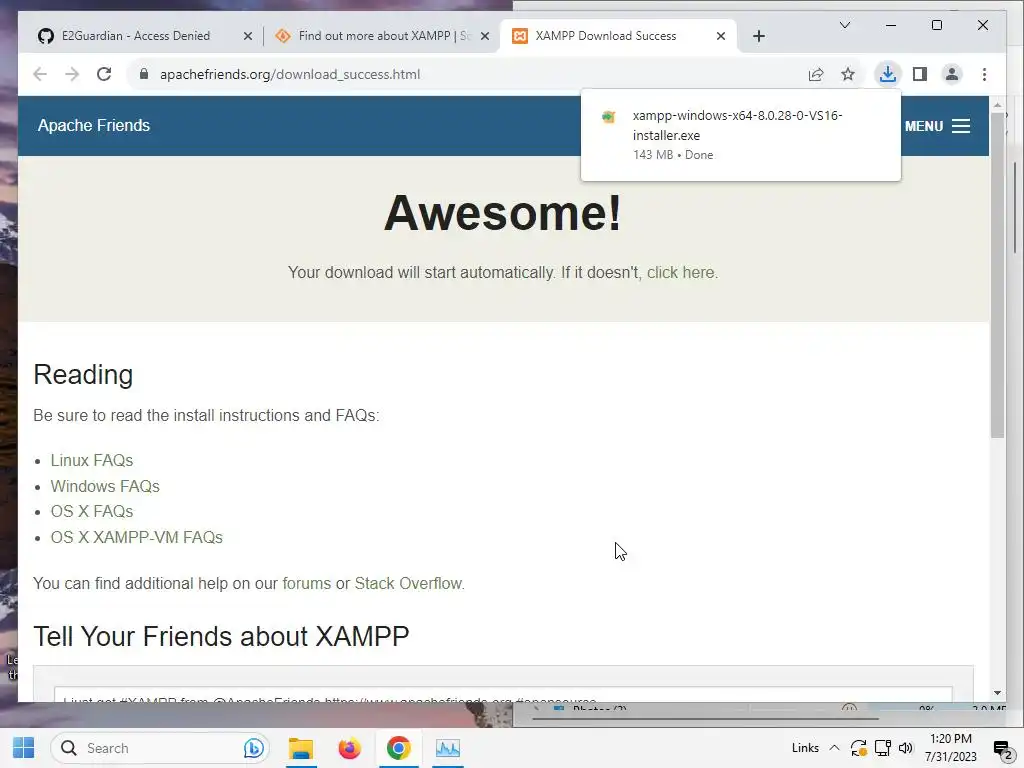Click the scrollbar up arrow

[997, 104]
